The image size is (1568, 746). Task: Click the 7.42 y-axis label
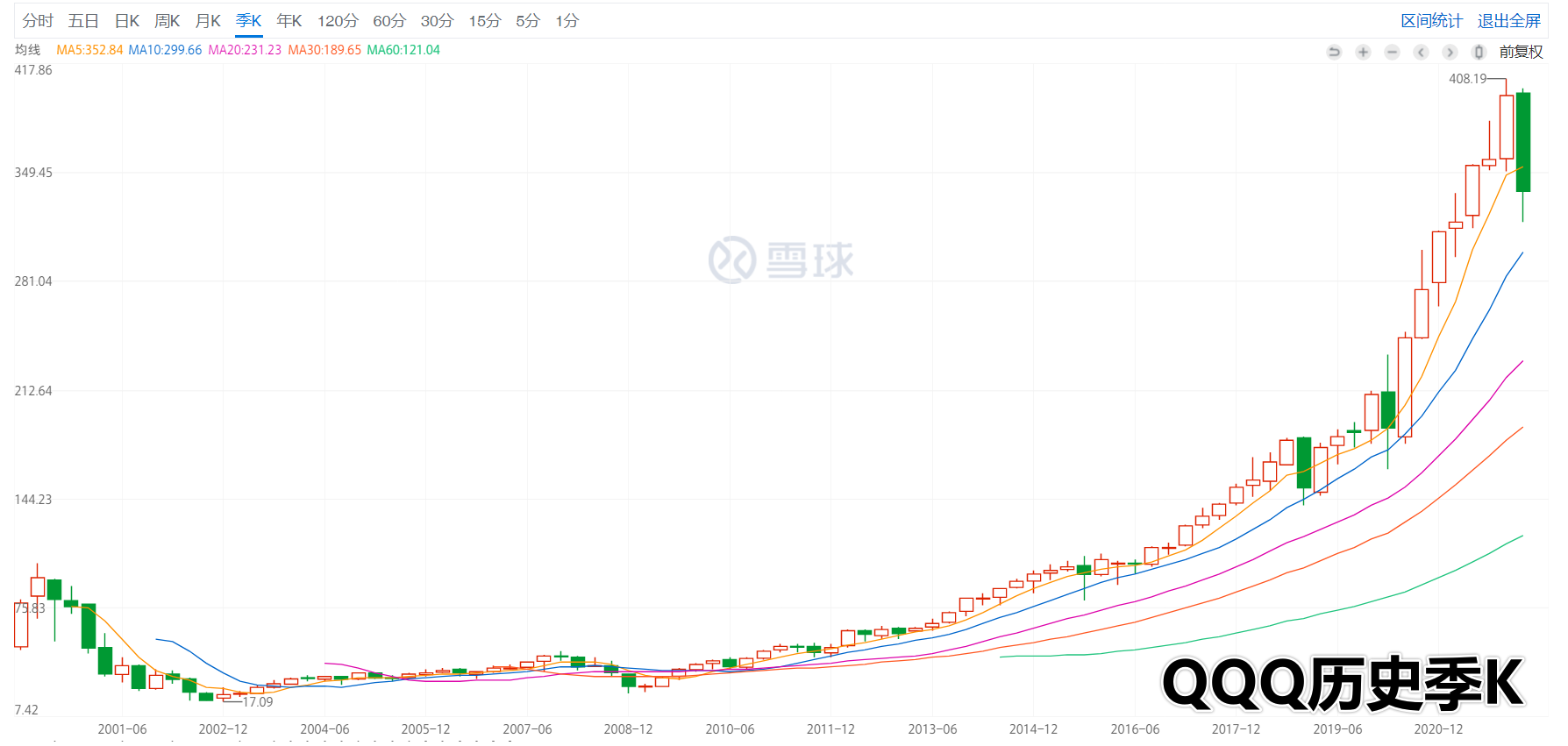[x=26, y=710]
